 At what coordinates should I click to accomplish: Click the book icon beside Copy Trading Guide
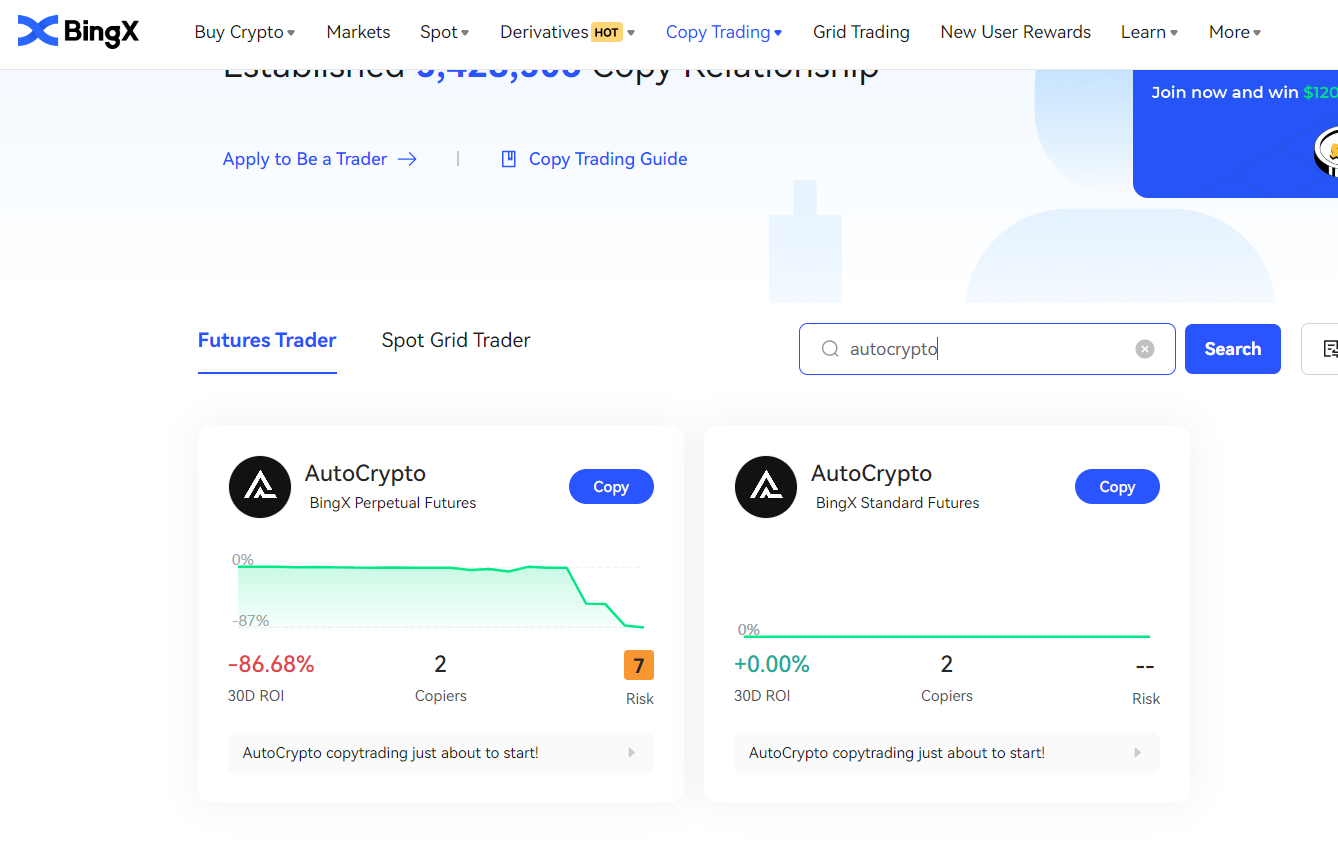pos(509,158)
